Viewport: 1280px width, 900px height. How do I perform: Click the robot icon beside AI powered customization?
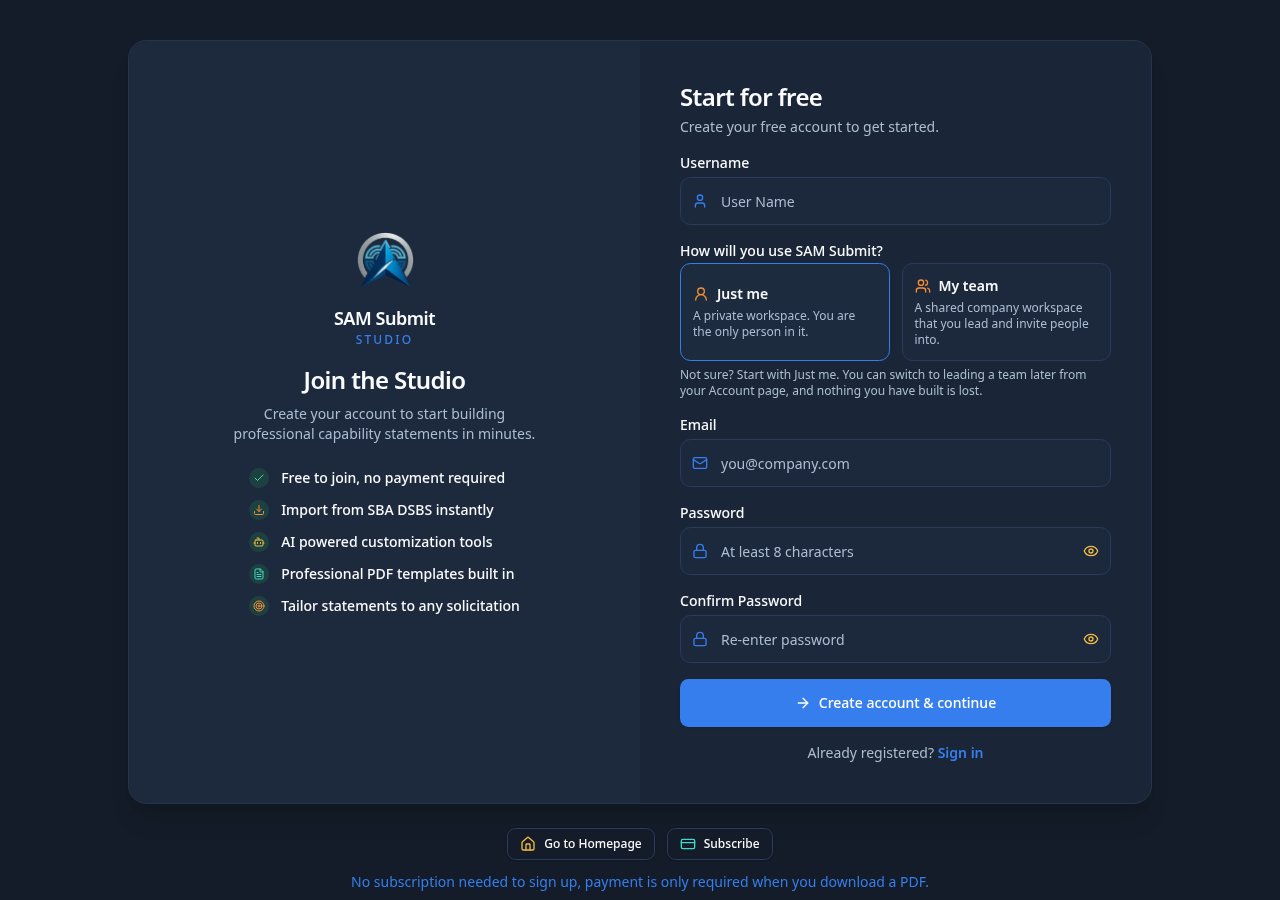coord(259,542)
